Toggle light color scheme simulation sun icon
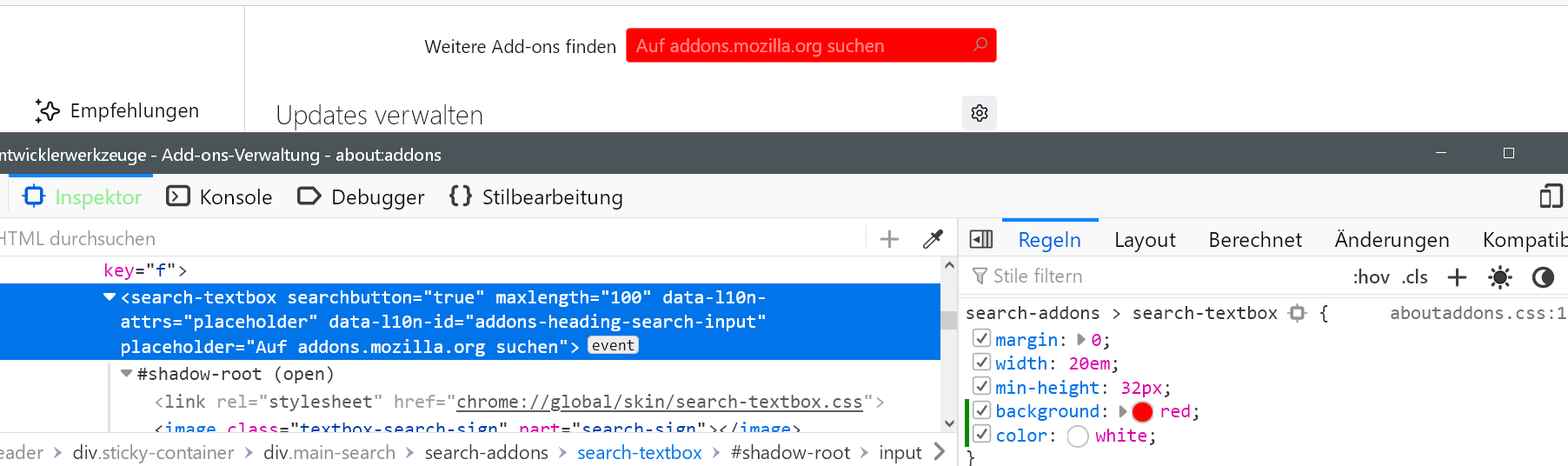 [1500, 277]
